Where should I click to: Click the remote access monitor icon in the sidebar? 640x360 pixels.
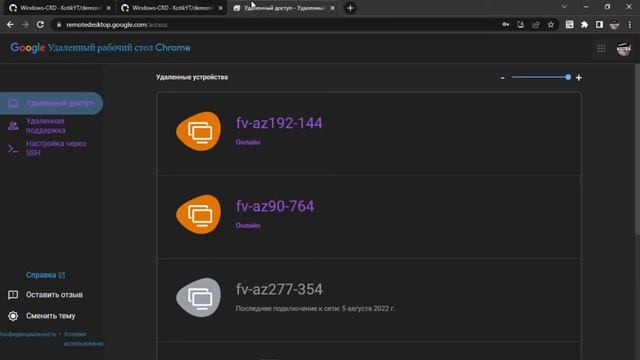(x=13, y=103)
